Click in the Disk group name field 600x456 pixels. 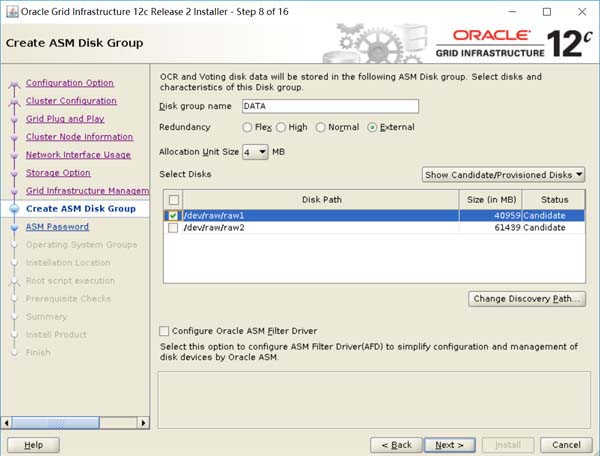[x=331, y=106]
